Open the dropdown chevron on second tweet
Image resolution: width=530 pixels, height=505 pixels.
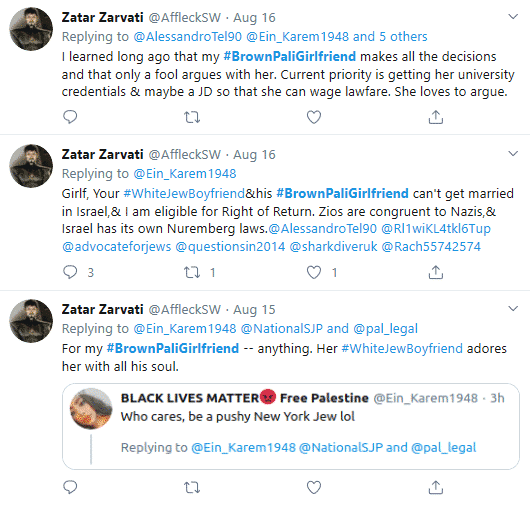click(x=513, y=154)
